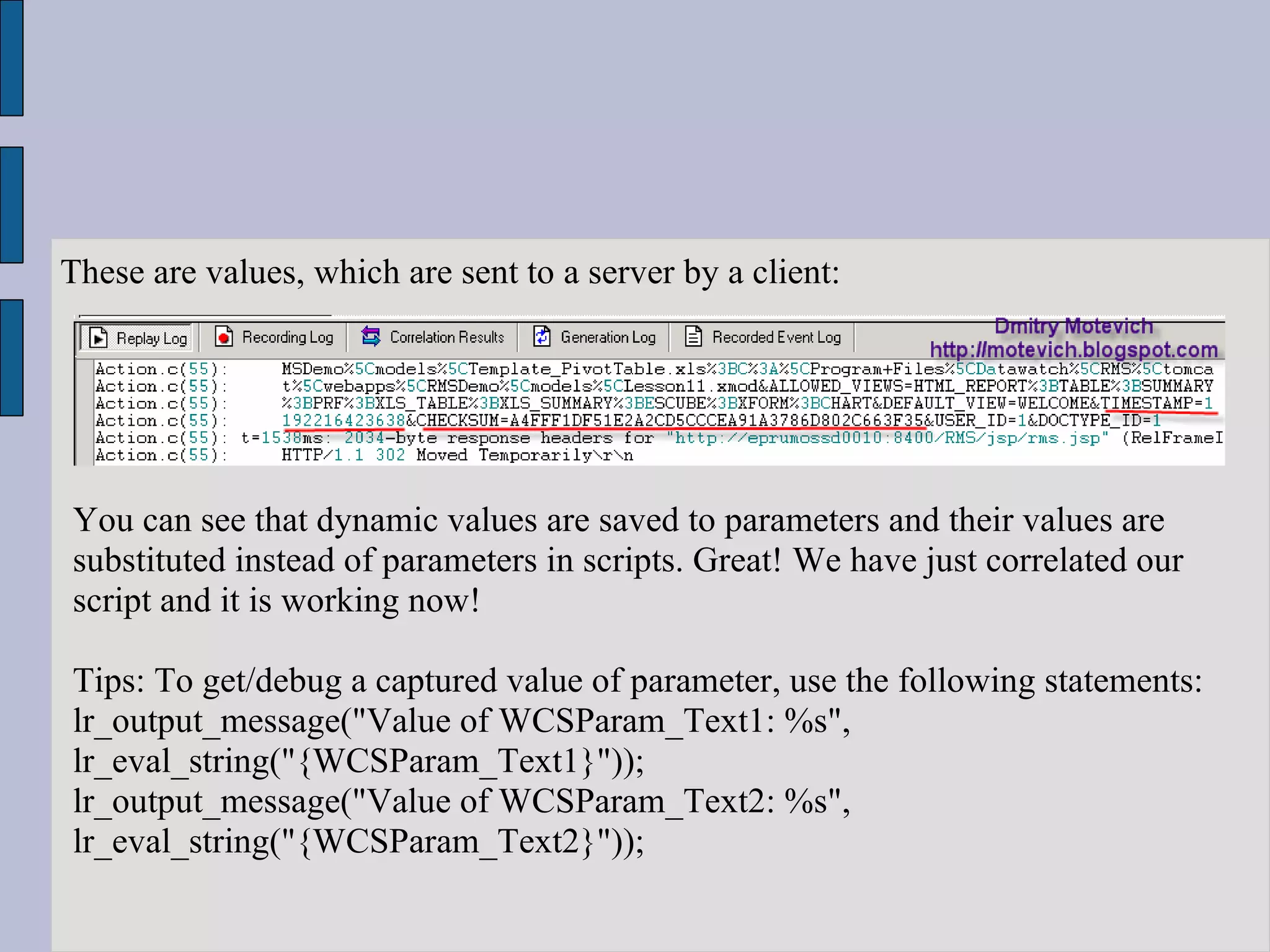Click the Recorded Event Log page icon
Viewport: 1270px width, 952px height.
click(693, 337)
